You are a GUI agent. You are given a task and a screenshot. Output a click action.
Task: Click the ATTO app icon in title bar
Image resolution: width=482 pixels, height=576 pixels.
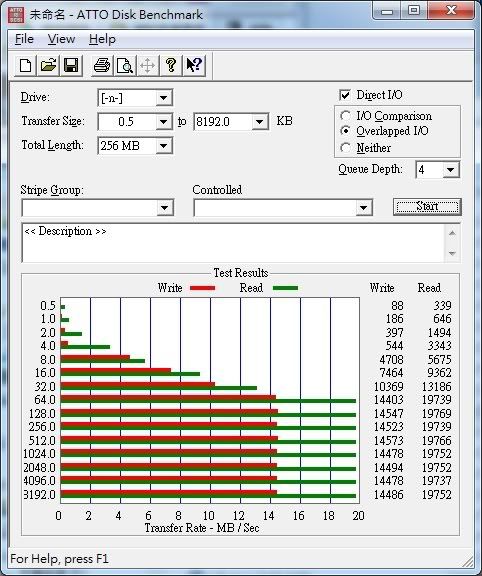coord(16,15)
